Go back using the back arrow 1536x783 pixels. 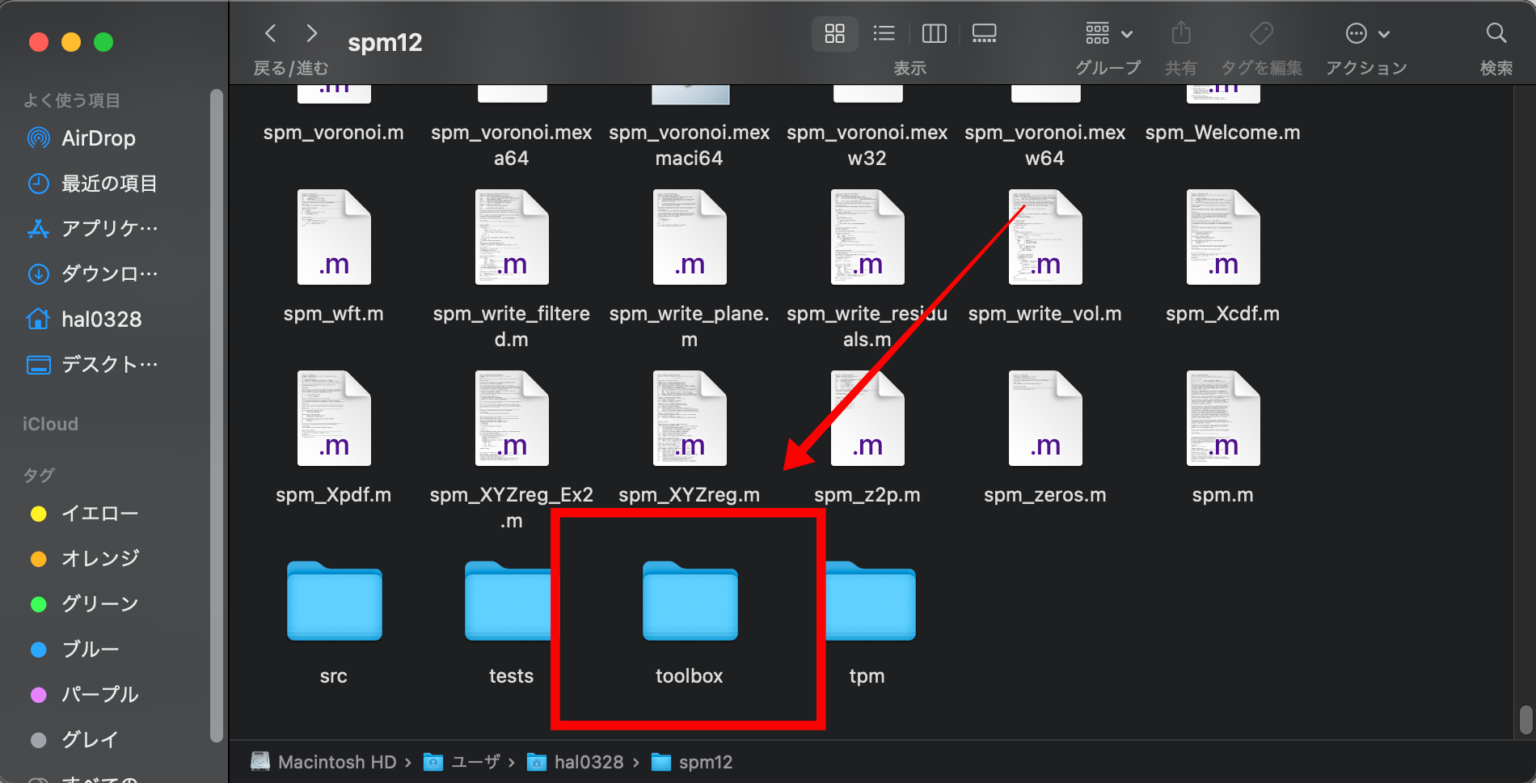click(x=270, y=33)
